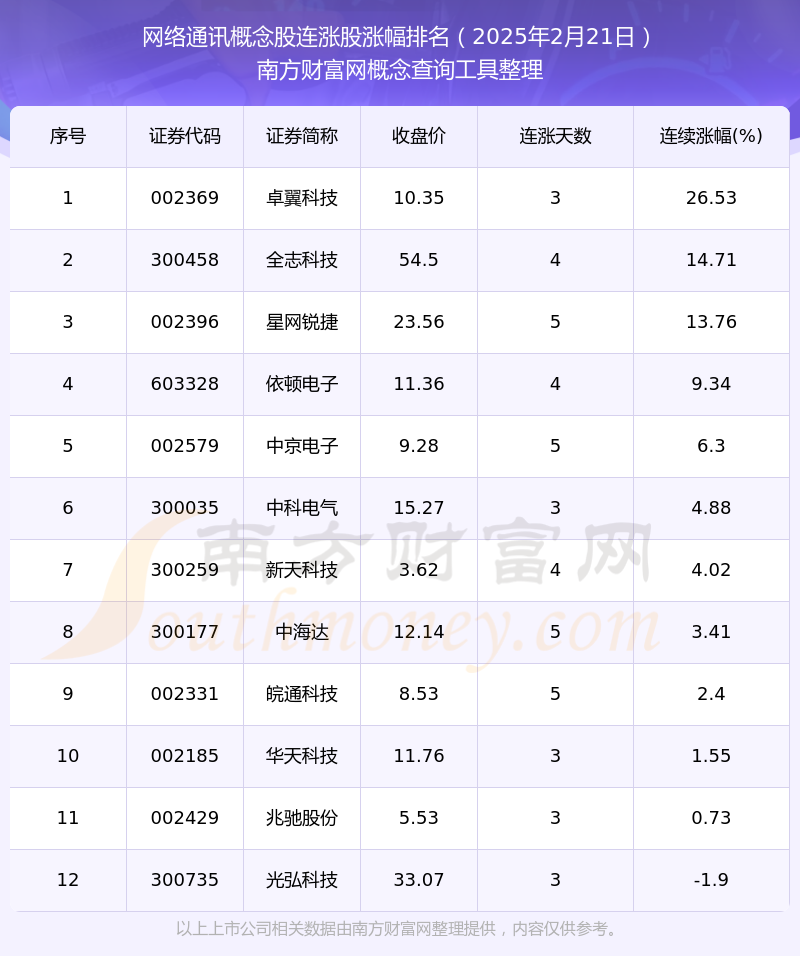The width and height of the screenshot is (800, 956).
Task: Click closing price 8.53
Action: click(419, 694)
